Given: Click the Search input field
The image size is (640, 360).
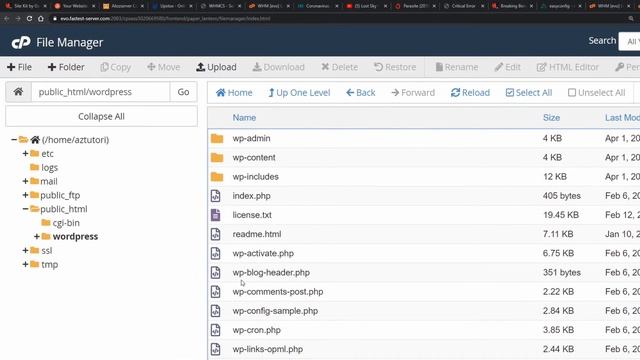Looking at the screenshot, I should [629, 41].
